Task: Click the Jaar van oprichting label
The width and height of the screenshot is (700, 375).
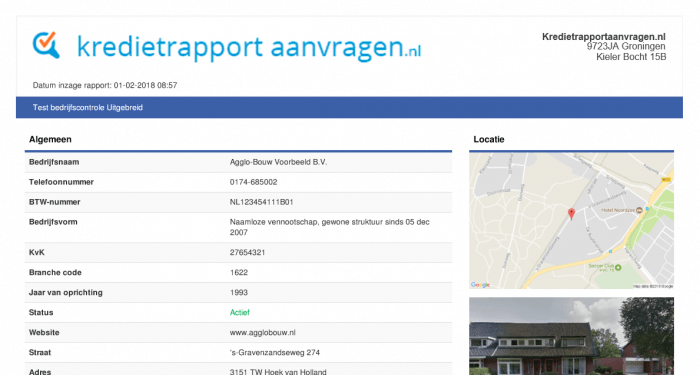Action: [x=66, y=292]
